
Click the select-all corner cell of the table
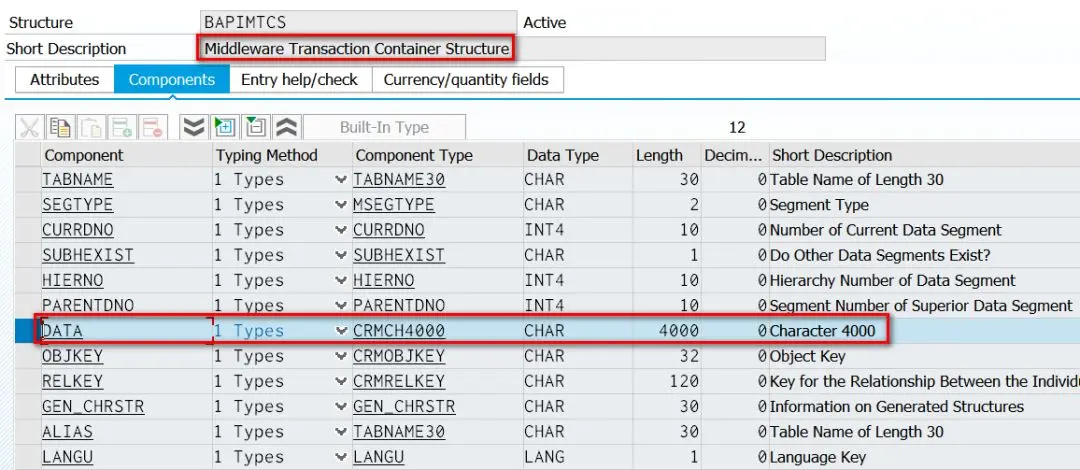[x=28, y=156]
